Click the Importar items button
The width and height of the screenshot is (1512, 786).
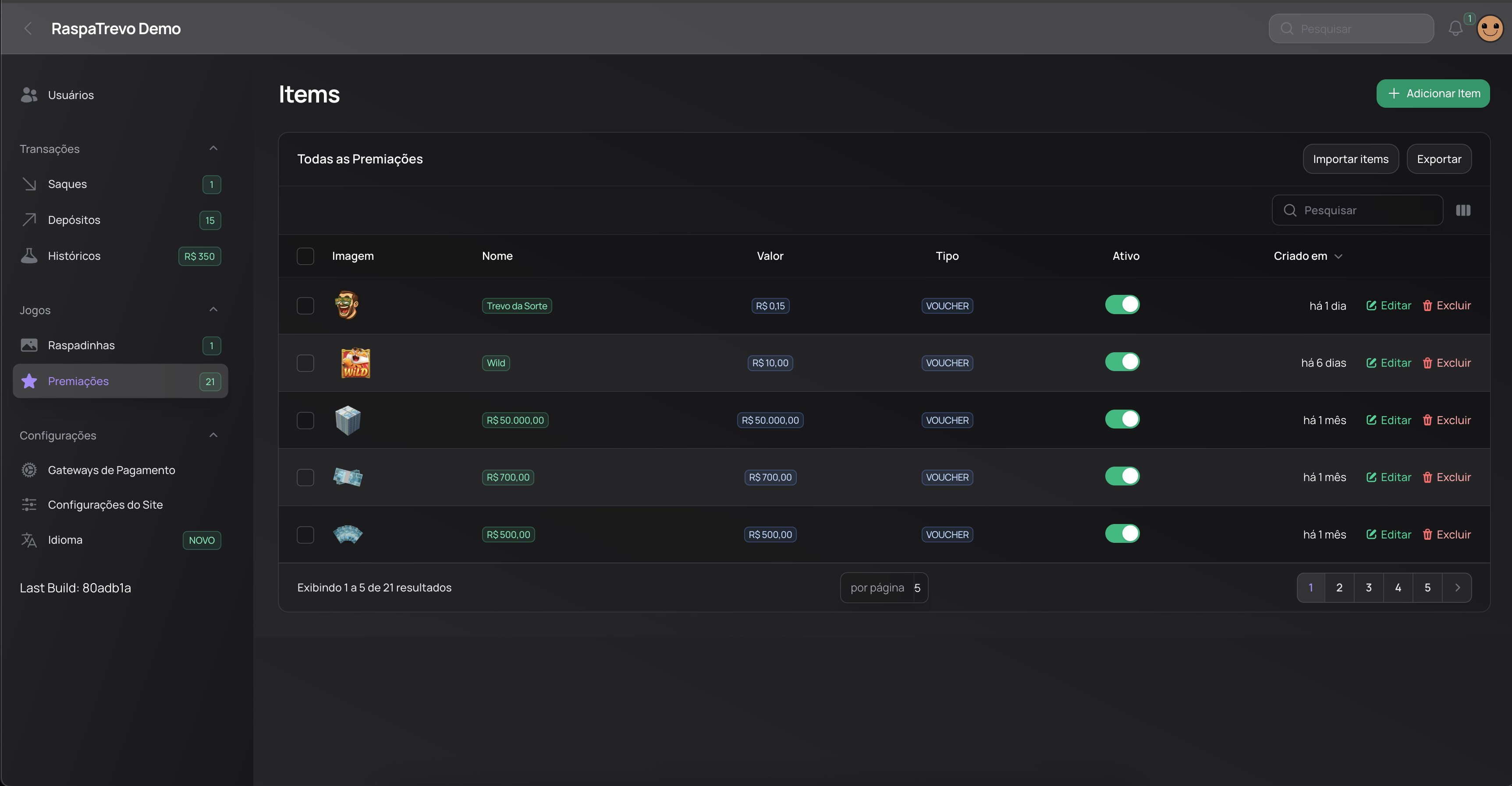pyautogui.click(x=1351, y=158)
